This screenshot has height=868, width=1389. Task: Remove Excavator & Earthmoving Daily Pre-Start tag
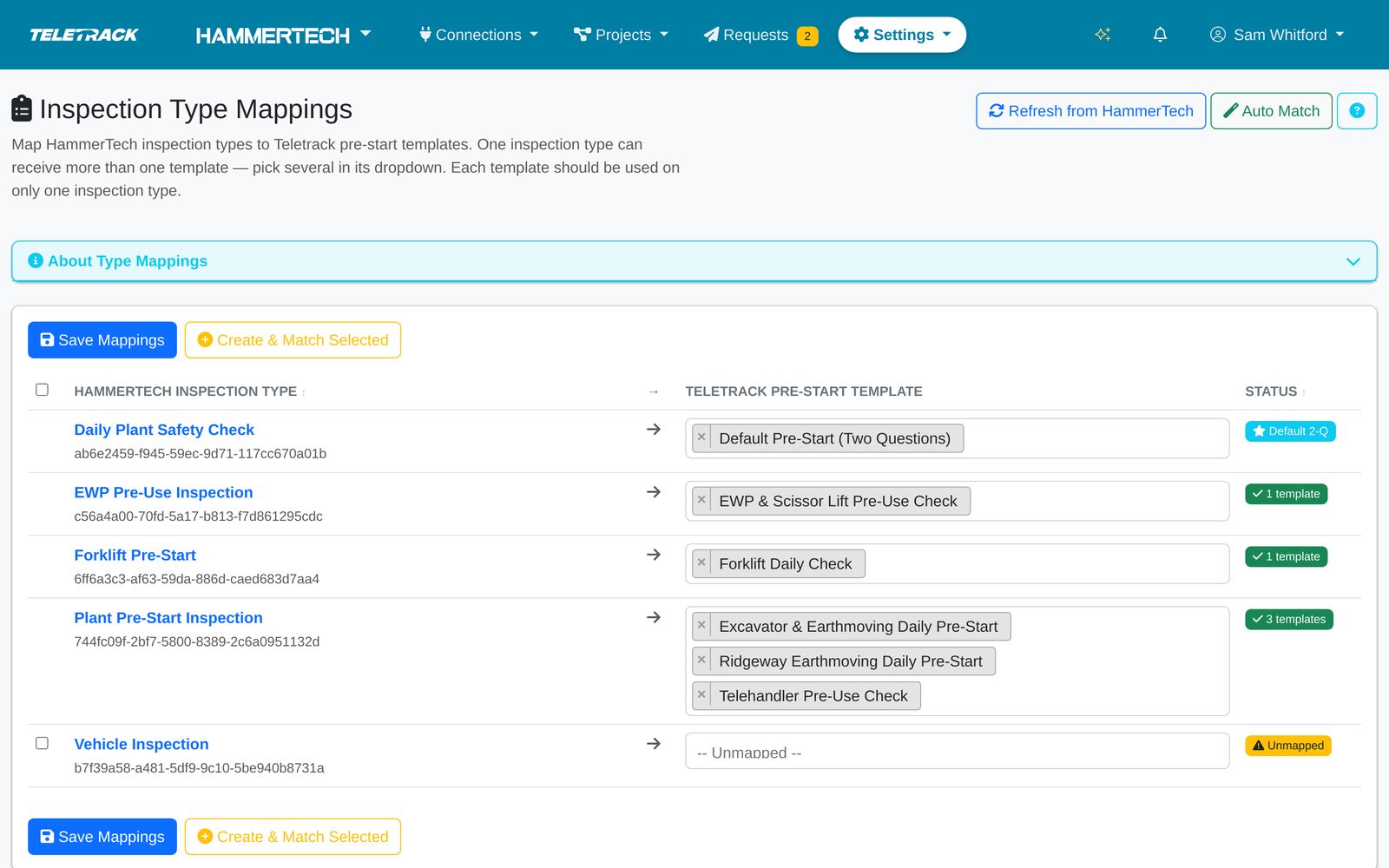pyautogui.click(x=701, y=625)
